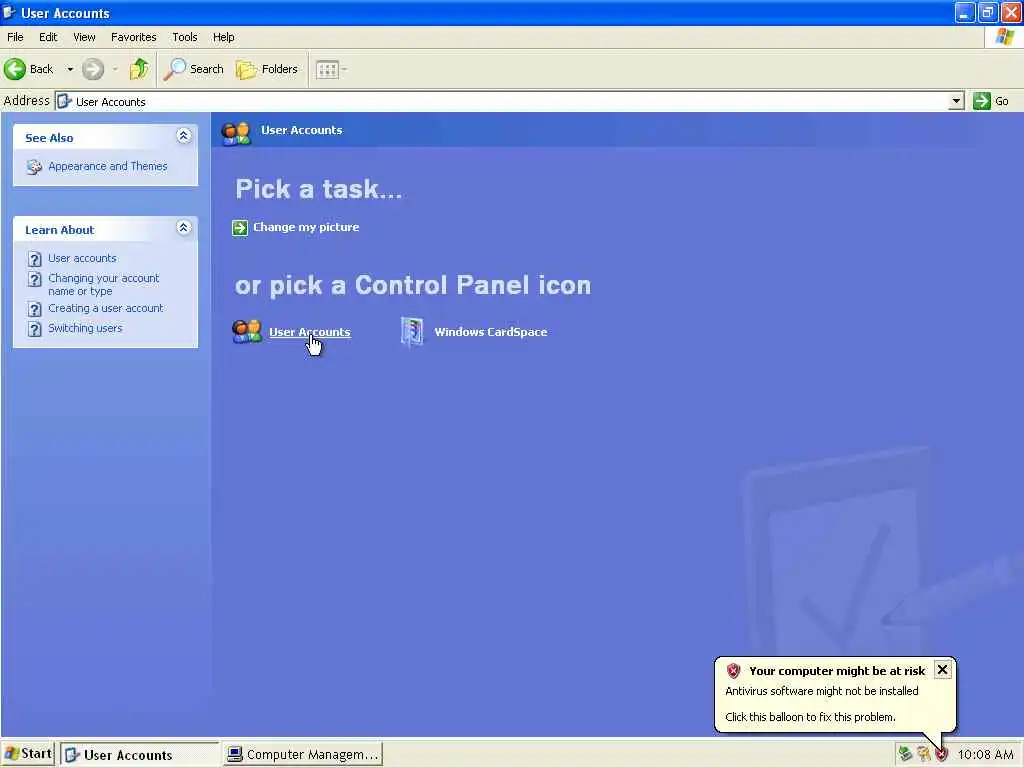The width and height of the screenshot is (1024, 768).
Task: Open the User Accounts control panel link
Action: (x=310, y=332)
